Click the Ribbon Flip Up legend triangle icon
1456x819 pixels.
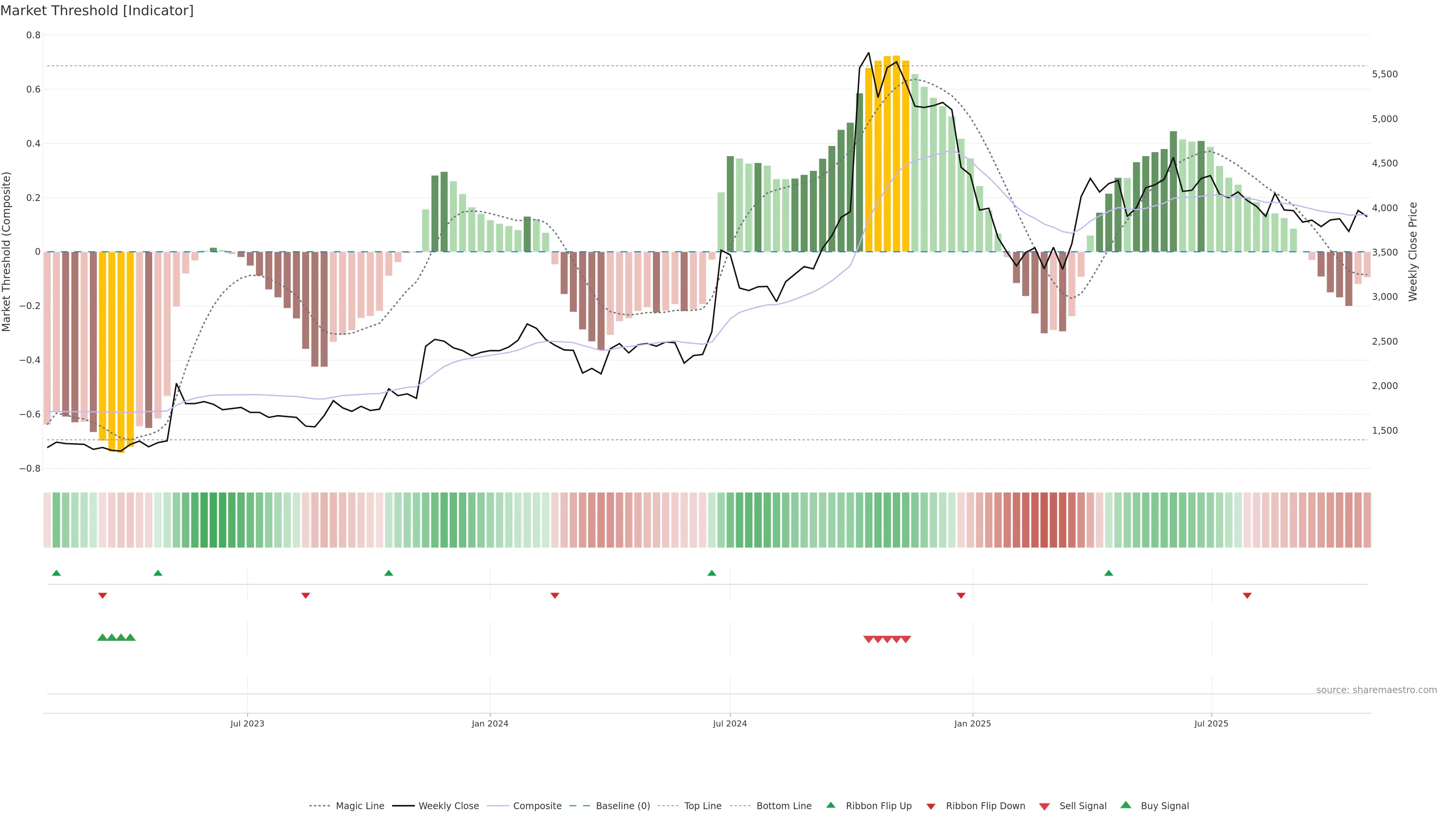(830, 805)
